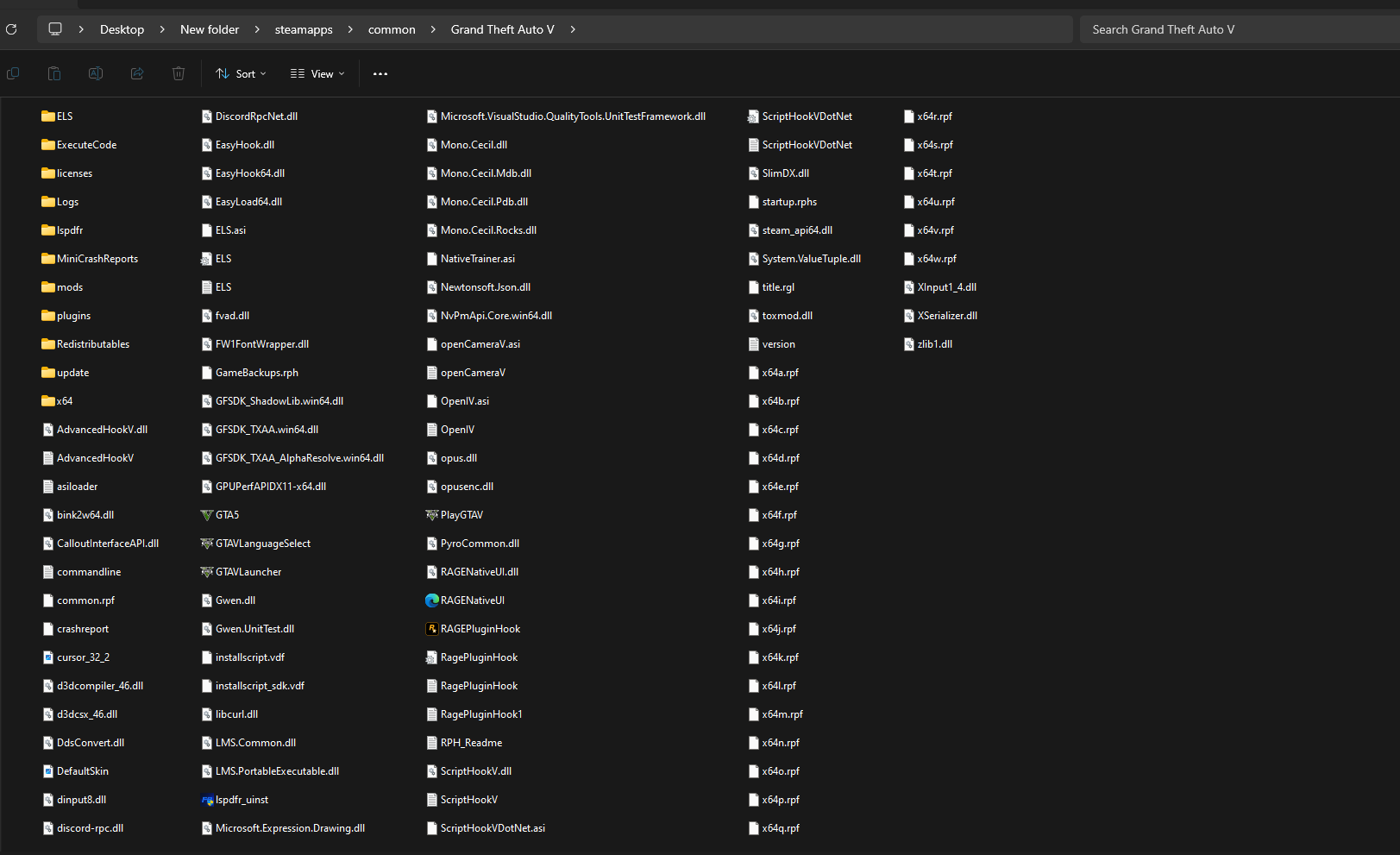This screenshot has height=855, width=1400.
Task: Open the Sort dropdown menu
Action: click(x=241, y=74)
